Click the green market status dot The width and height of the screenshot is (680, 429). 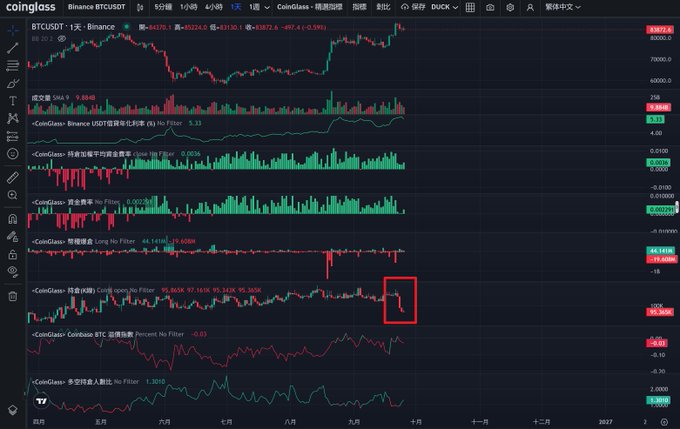(127, 26)
